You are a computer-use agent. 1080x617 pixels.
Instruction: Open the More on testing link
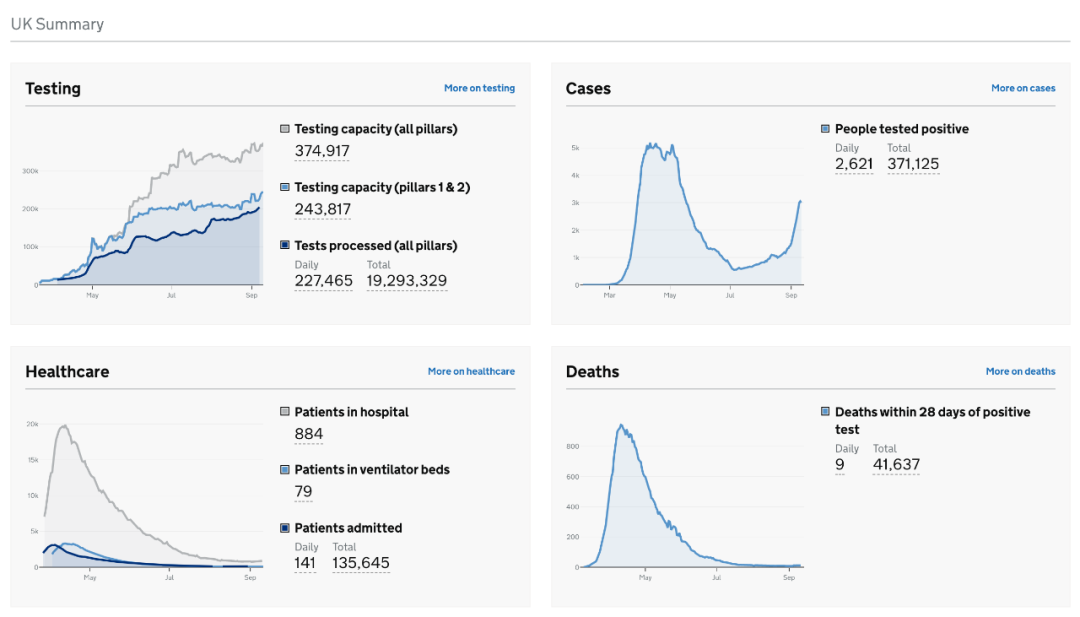pos(479,88)
